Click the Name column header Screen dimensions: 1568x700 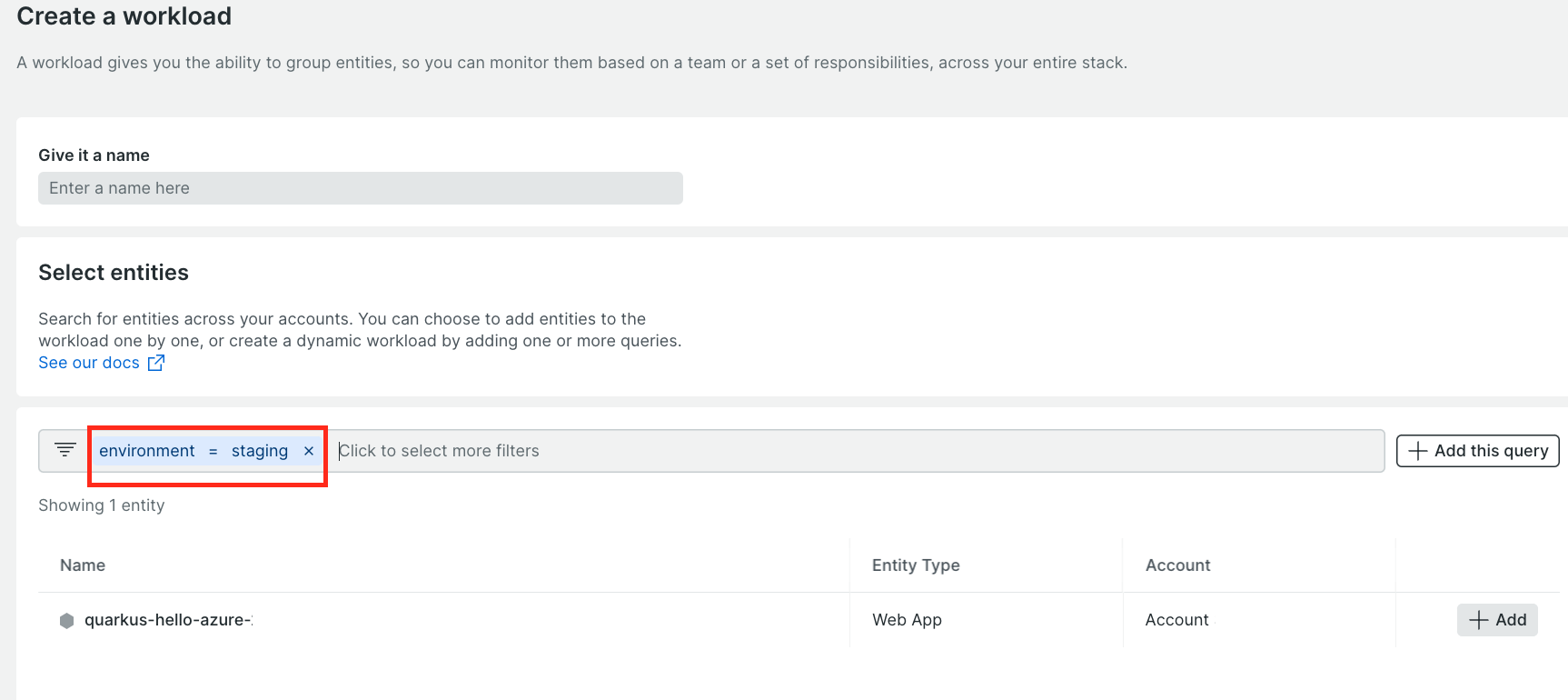(x=83, y=565)
